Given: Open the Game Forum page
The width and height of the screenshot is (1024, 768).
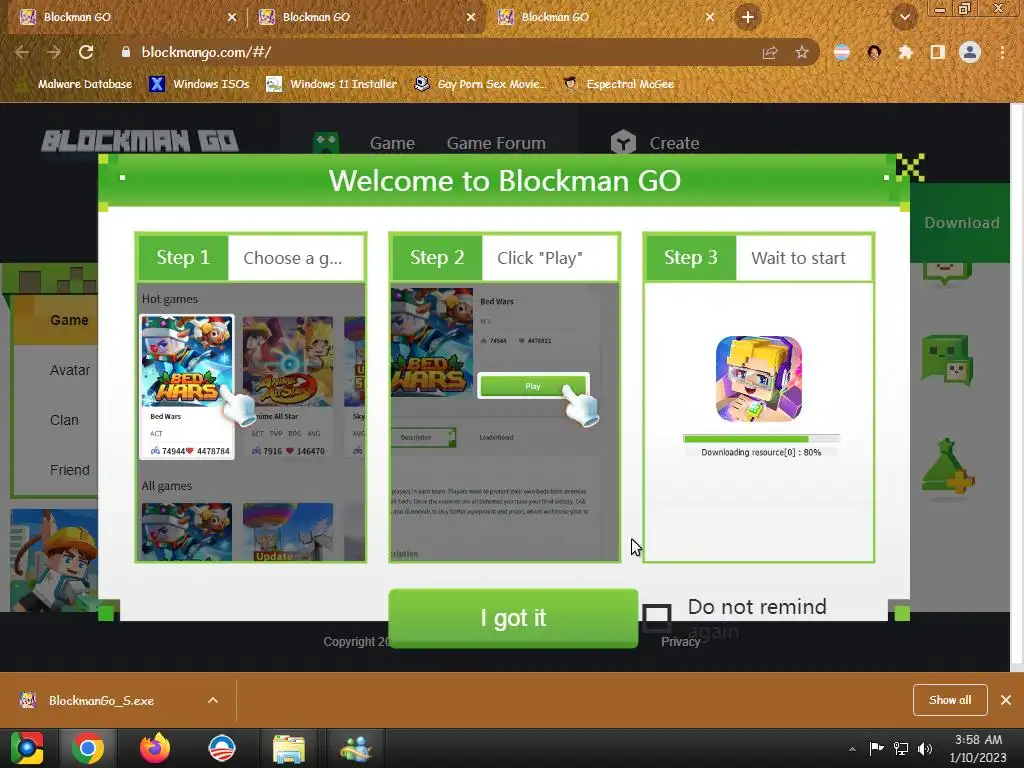Looking at the screenshot, I should [496, 143].
